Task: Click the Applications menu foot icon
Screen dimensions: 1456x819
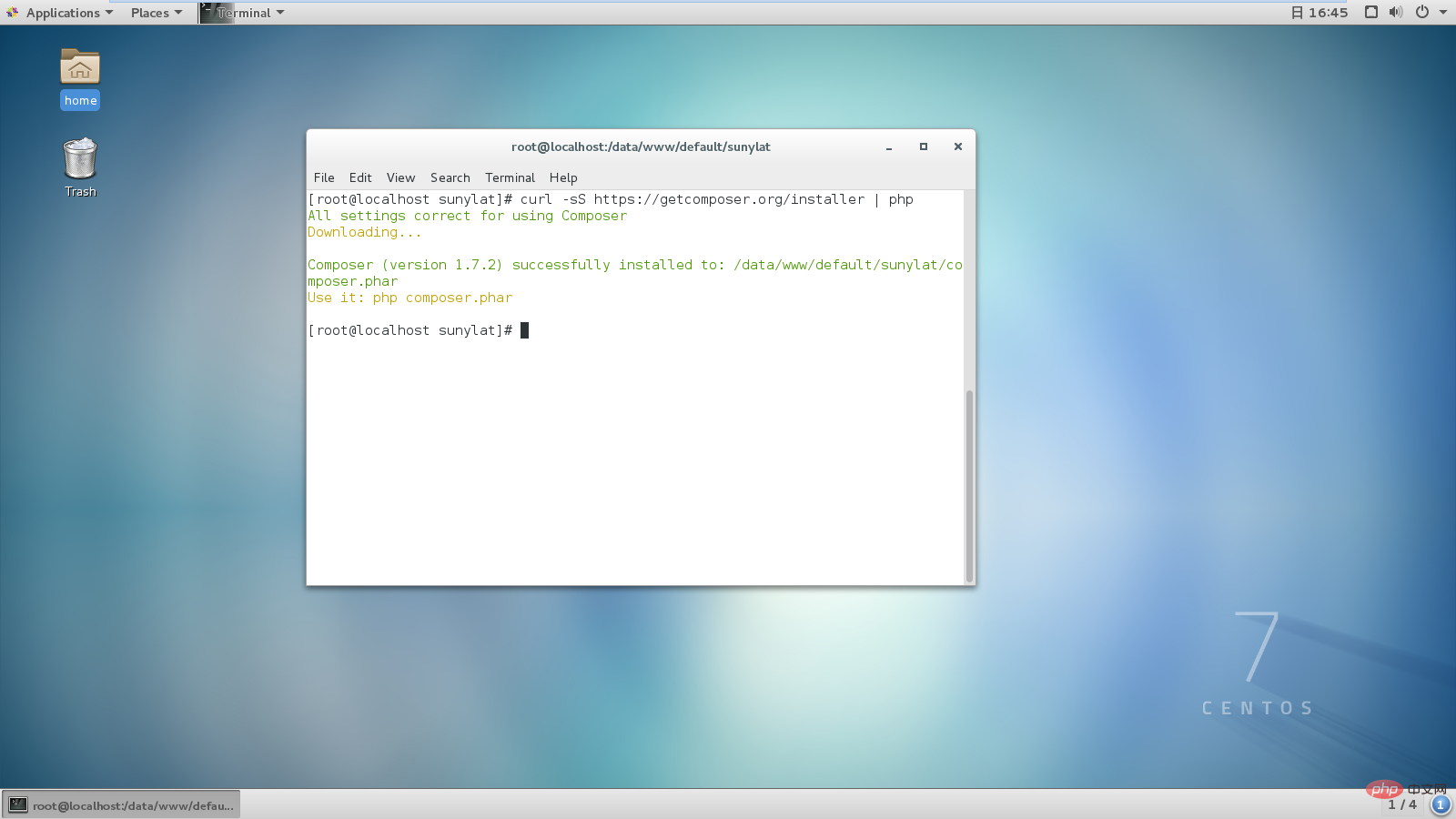Action: pyautogui.click(x=12, y=13)
